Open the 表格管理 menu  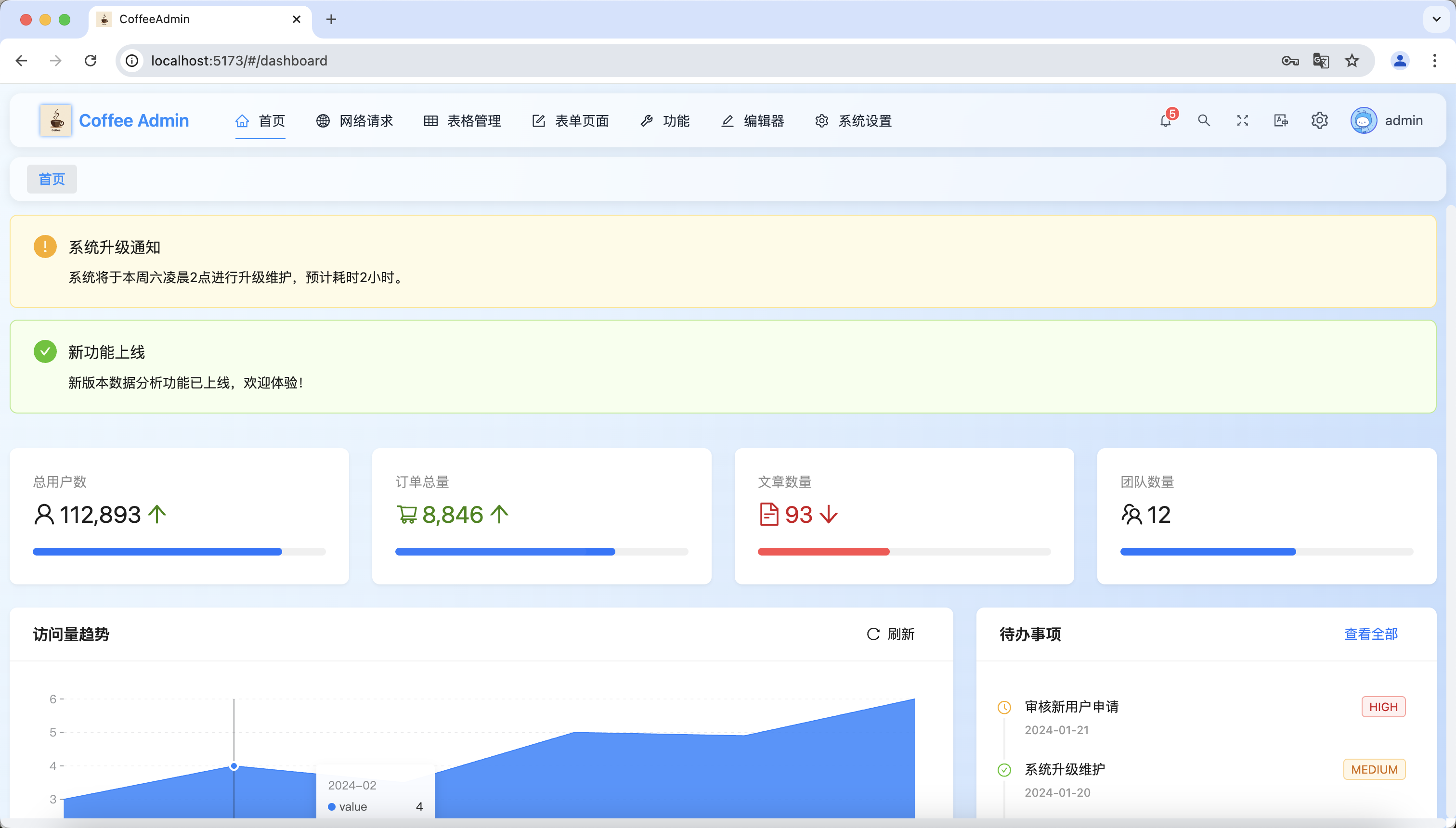pyautogui.click(x=462, y=121)
